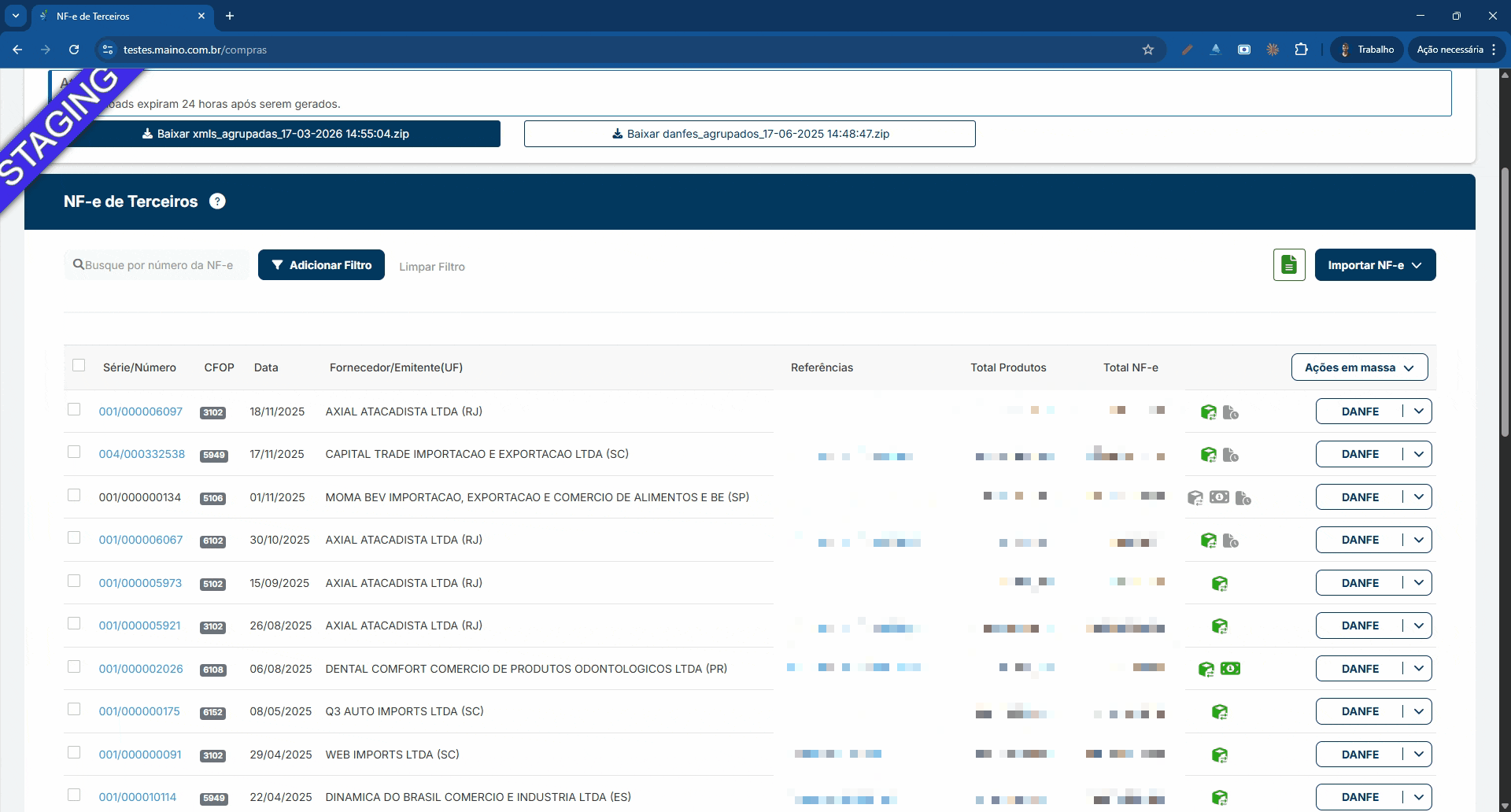Click the green Excel export icon
The width and height of the screenshot is (1511, 812).
point(1289,265)
